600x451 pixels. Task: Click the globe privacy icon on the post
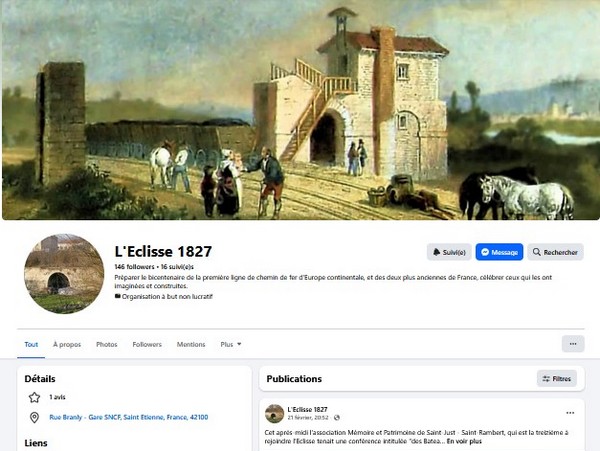pyautogui.click(x=337, y=417)
